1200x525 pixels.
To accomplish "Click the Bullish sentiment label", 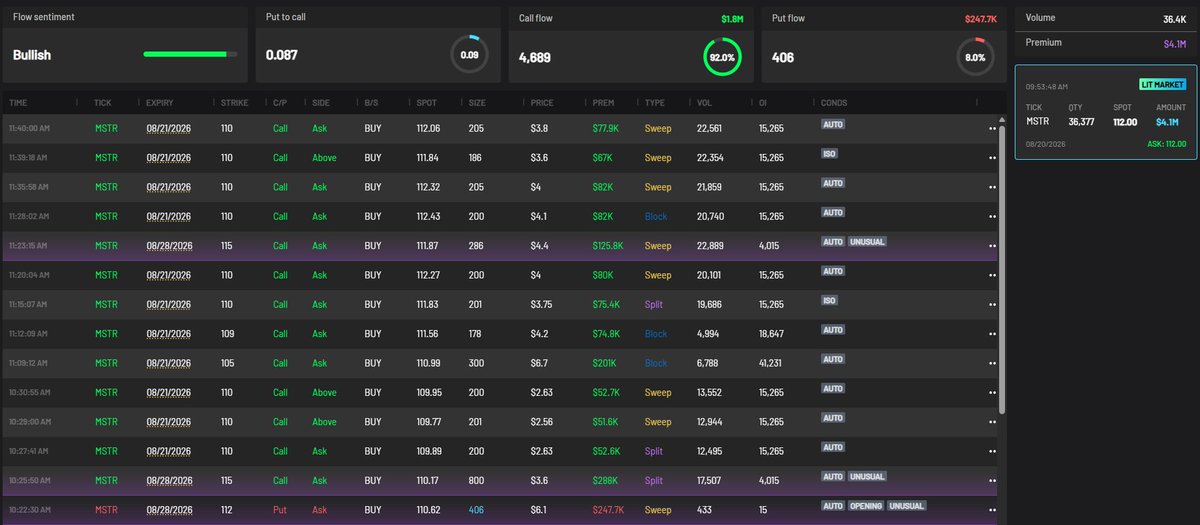I will 32,55.
